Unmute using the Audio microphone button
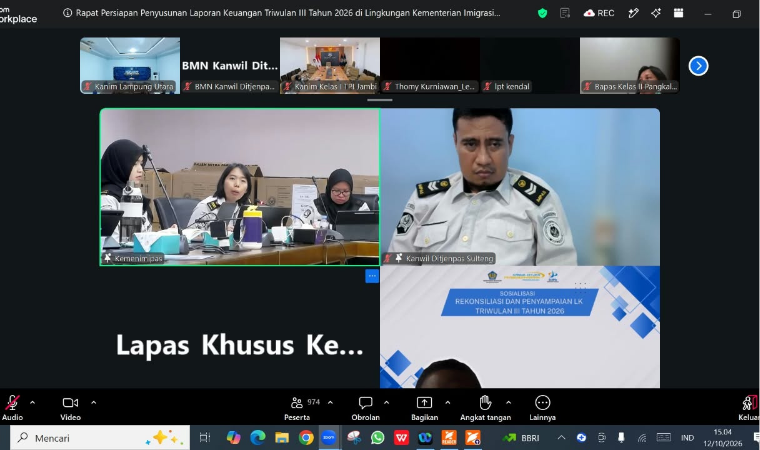 (12, 408)
